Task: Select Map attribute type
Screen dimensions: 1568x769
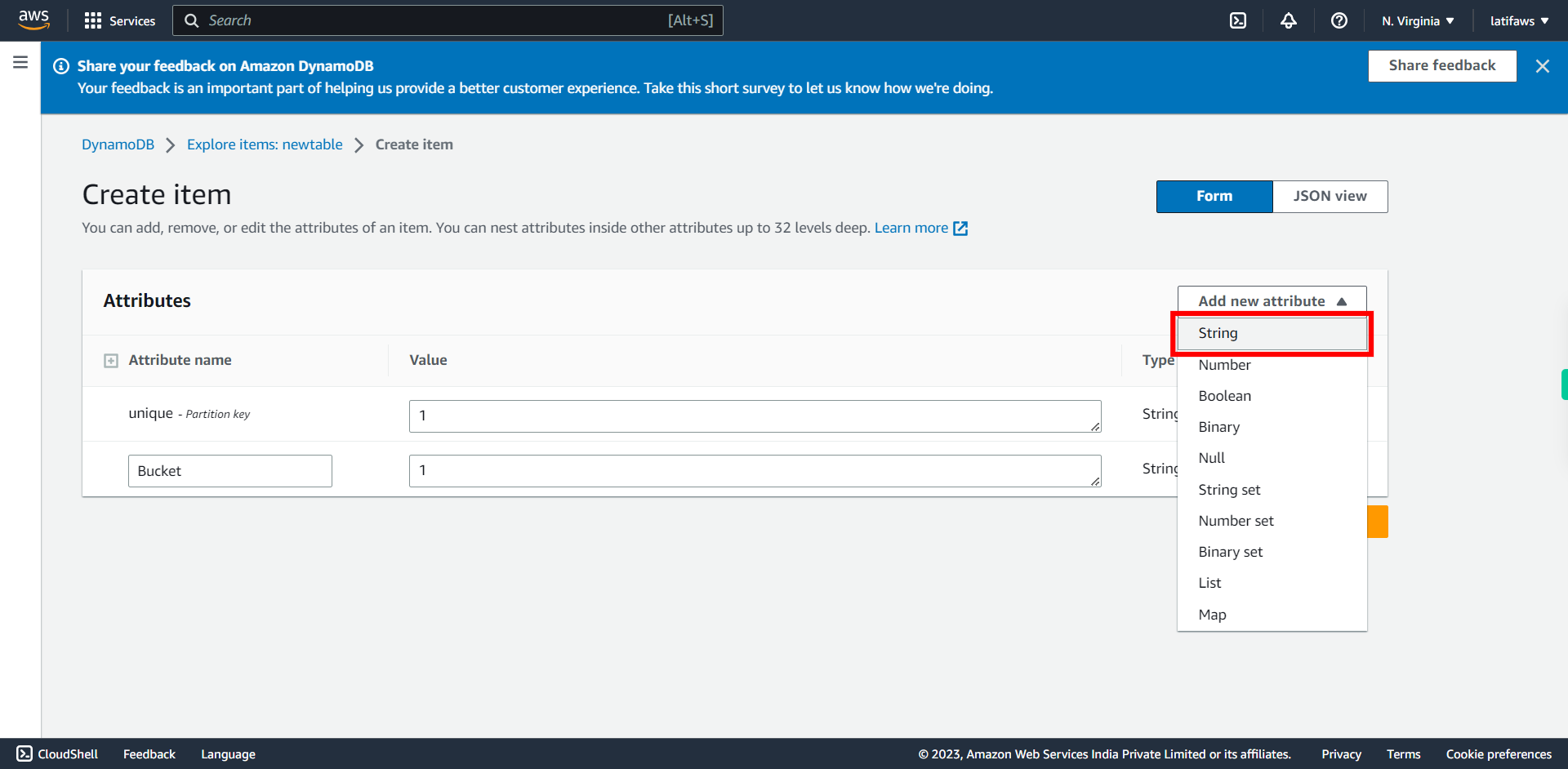Action: coord(1272,615)
